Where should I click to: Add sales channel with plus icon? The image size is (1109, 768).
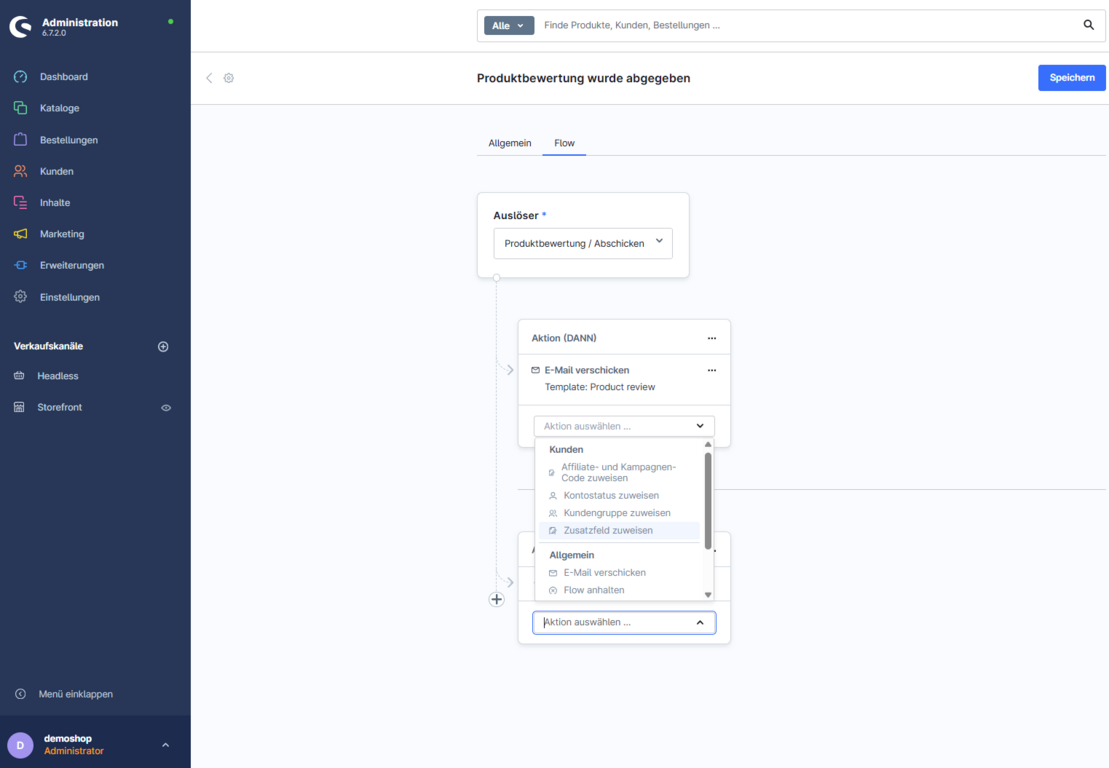tap(163, 347)
